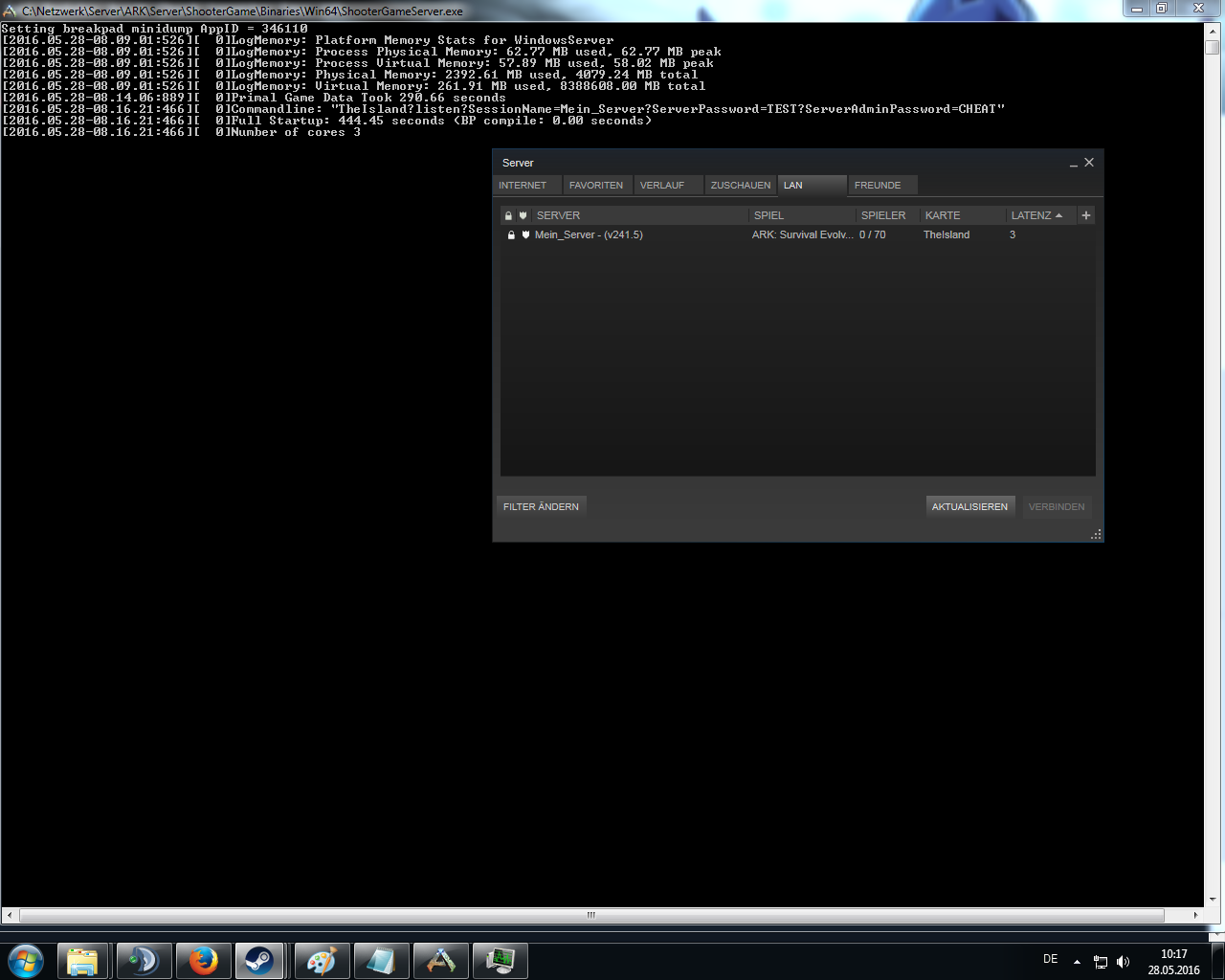The image size is (1225, 980).
Task: Click the console horizontal scrollbar right arrow
Action: [1195, 915]
